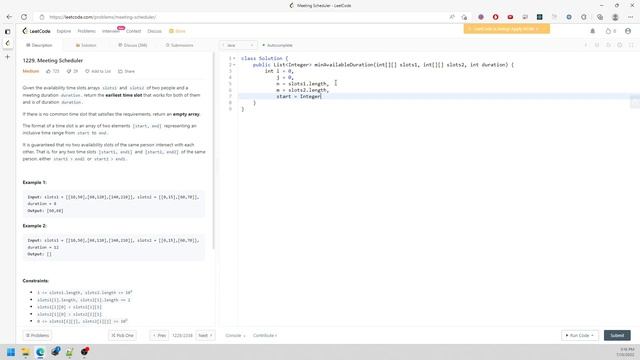The width and height of the screenshot is (640, 360).
Task: Open a new tab with plus icon
Action: 7,57
